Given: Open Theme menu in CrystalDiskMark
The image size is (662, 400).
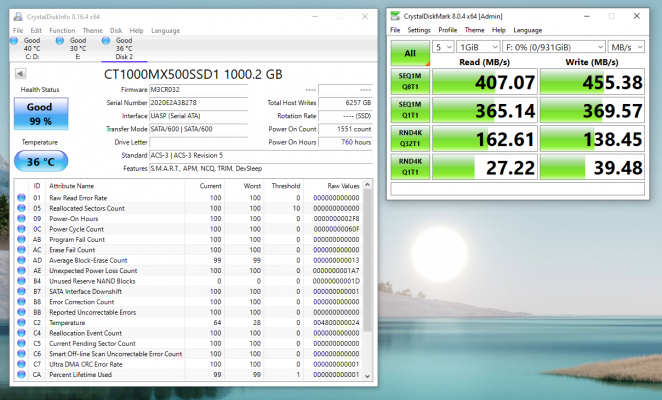Looking at the screenshot, I should (x=475, y=30).
